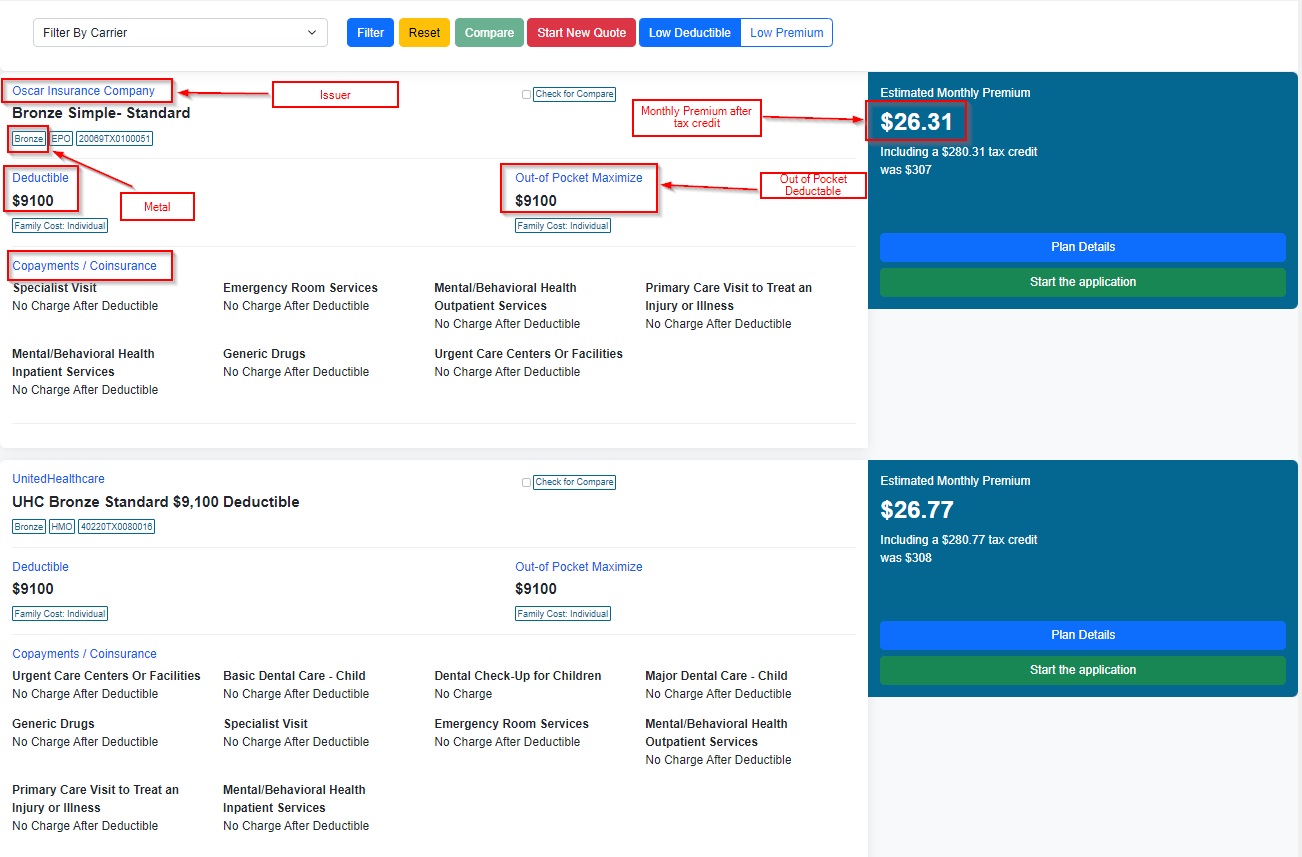Click the Deductible heading in UnitedHealthcare plan
The image size is (1302, 857).
pos(40,567)
